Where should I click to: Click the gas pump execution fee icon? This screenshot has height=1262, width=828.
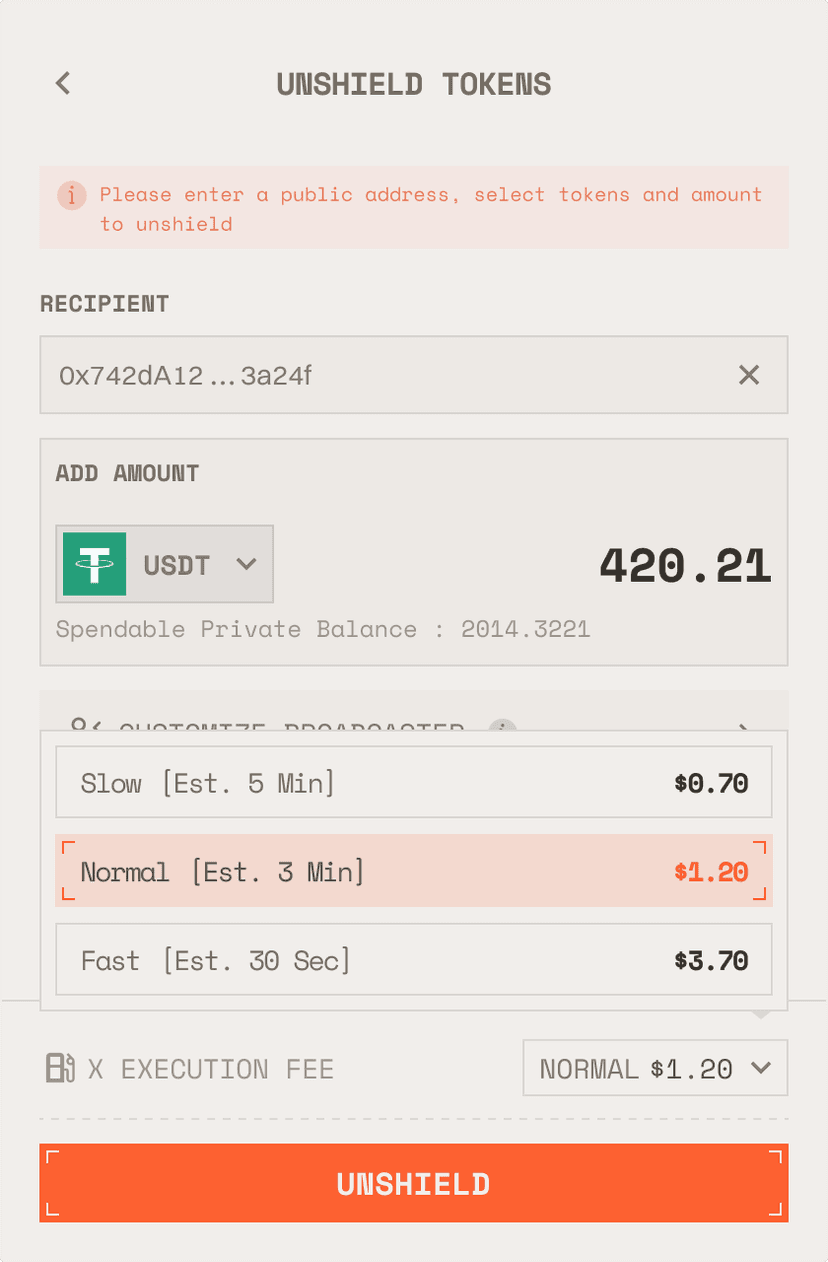61,1068
